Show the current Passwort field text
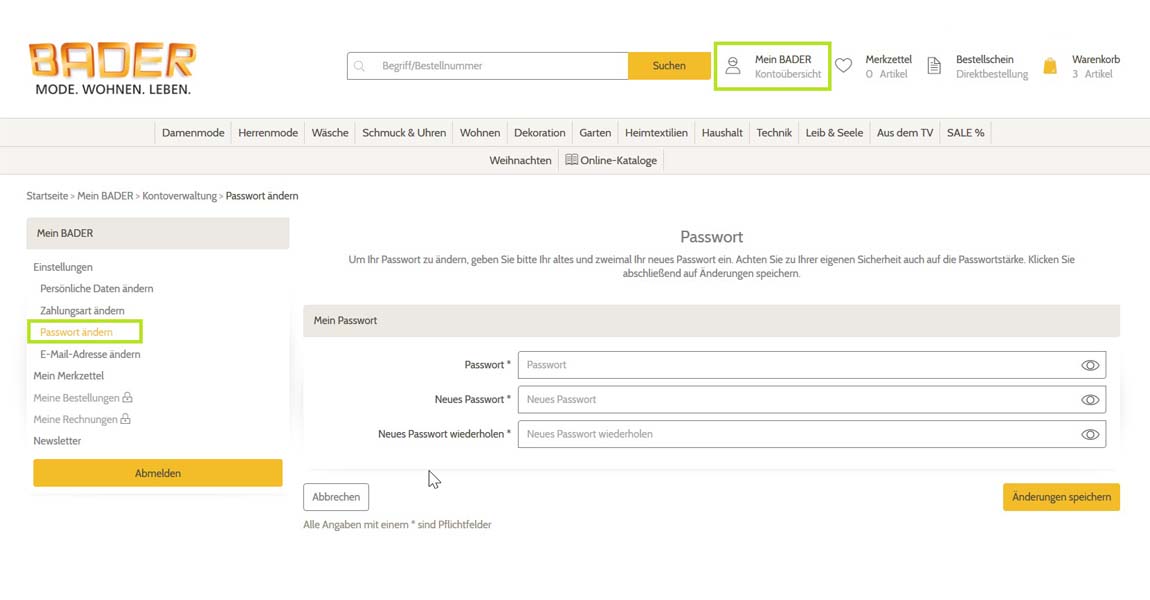 point(1090,365)
